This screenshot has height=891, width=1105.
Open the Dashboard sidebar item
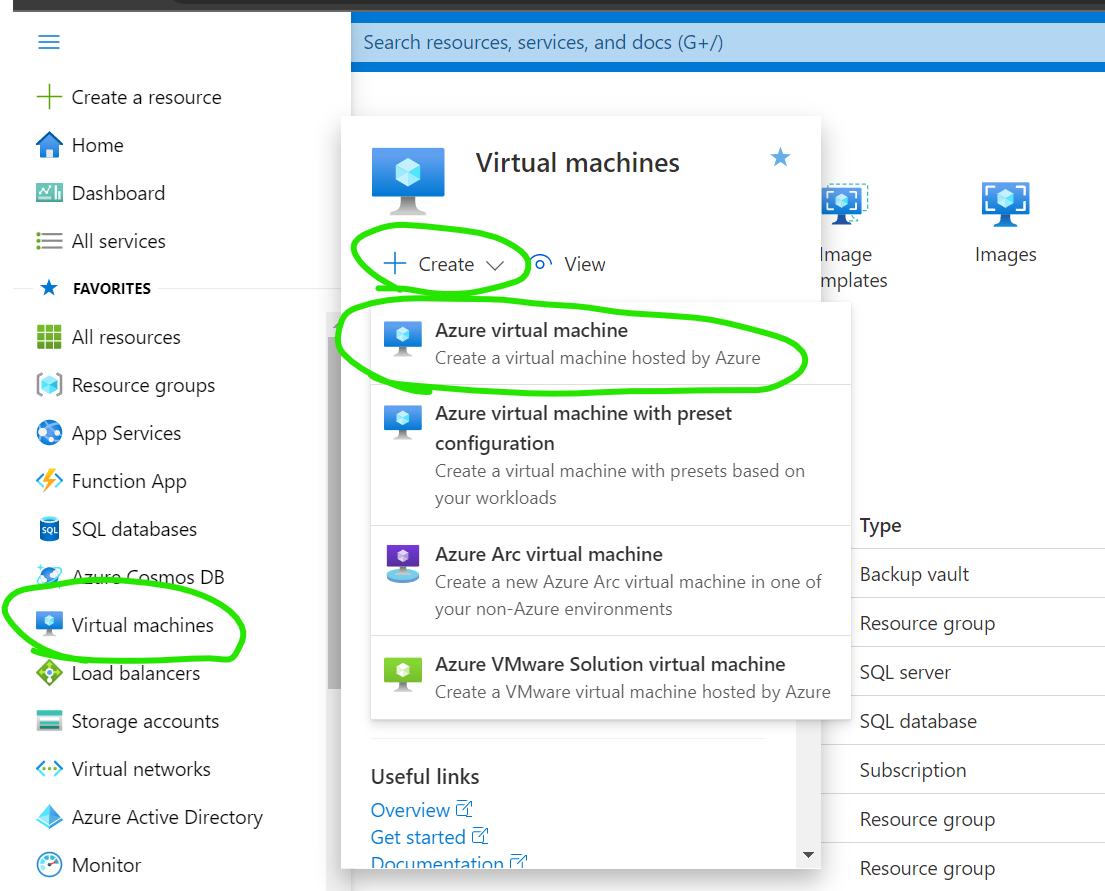pyautogui.click(x=117, y=193)
